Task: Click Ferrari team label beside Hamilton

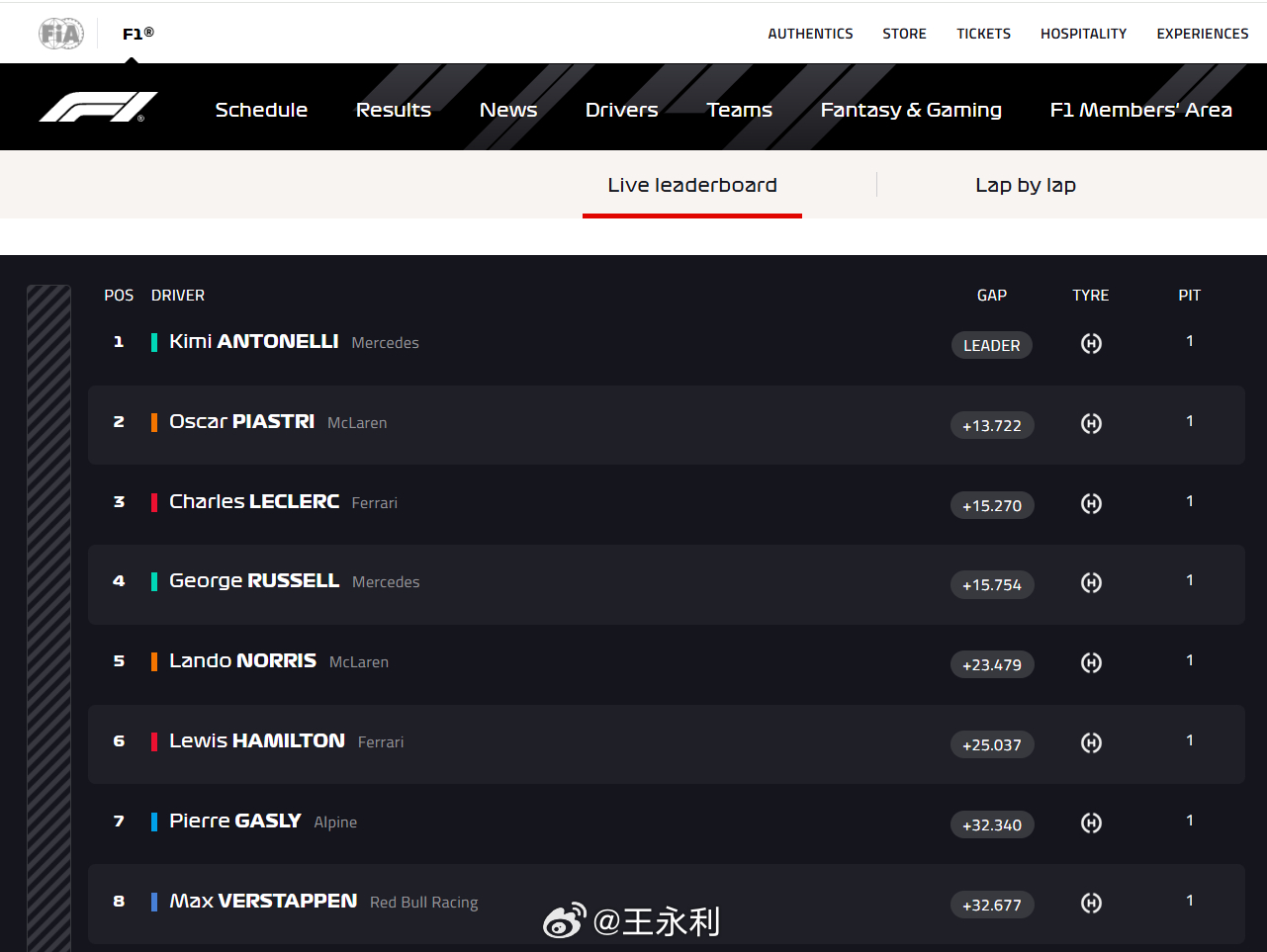Action: point(381,742)
